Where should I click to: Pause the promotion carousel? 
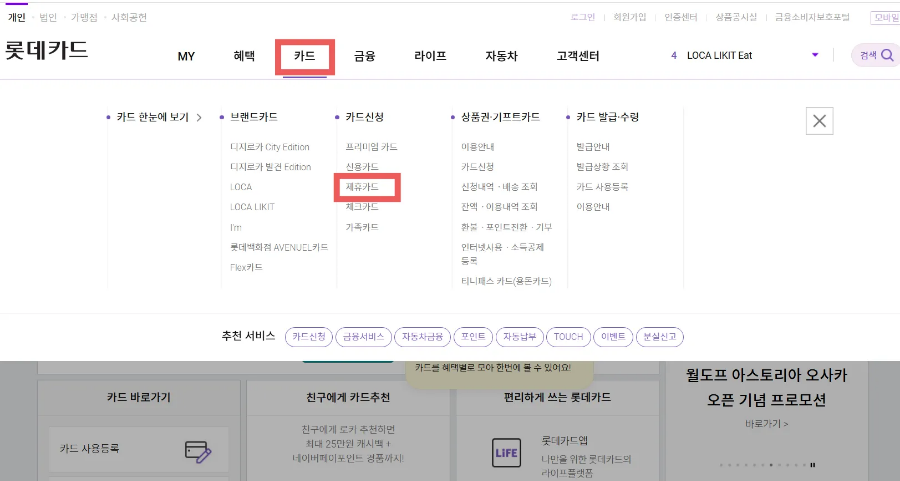(x=813, y=465)
